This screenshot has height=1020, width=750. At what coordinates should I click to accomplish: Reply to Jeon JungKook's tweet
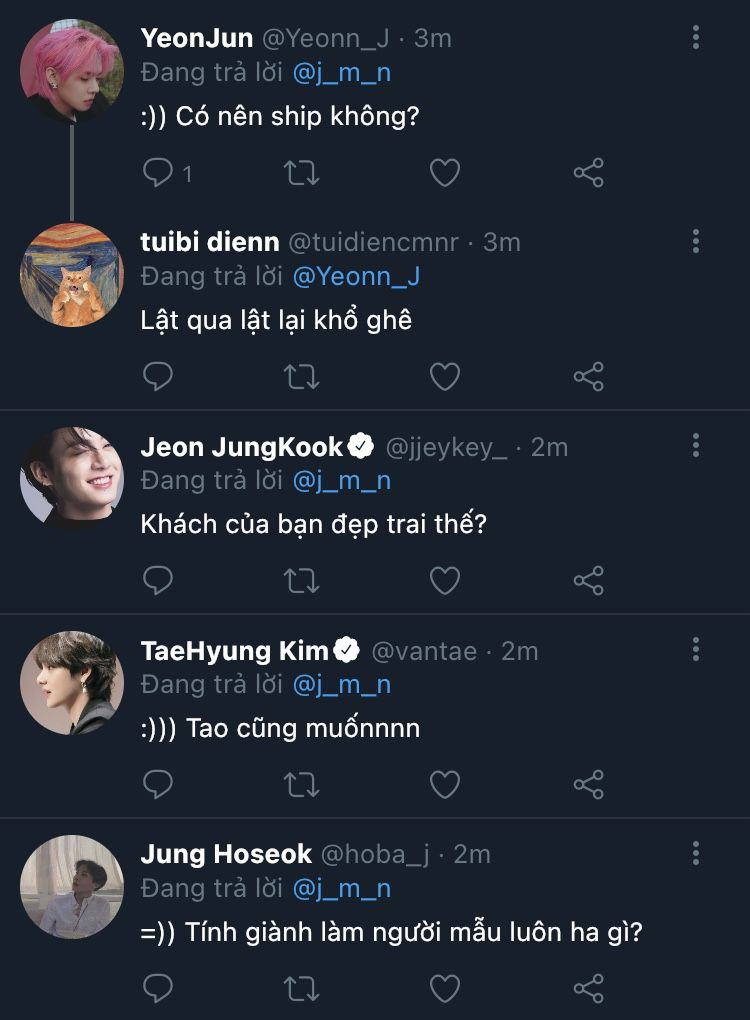(x=158, y=580)
